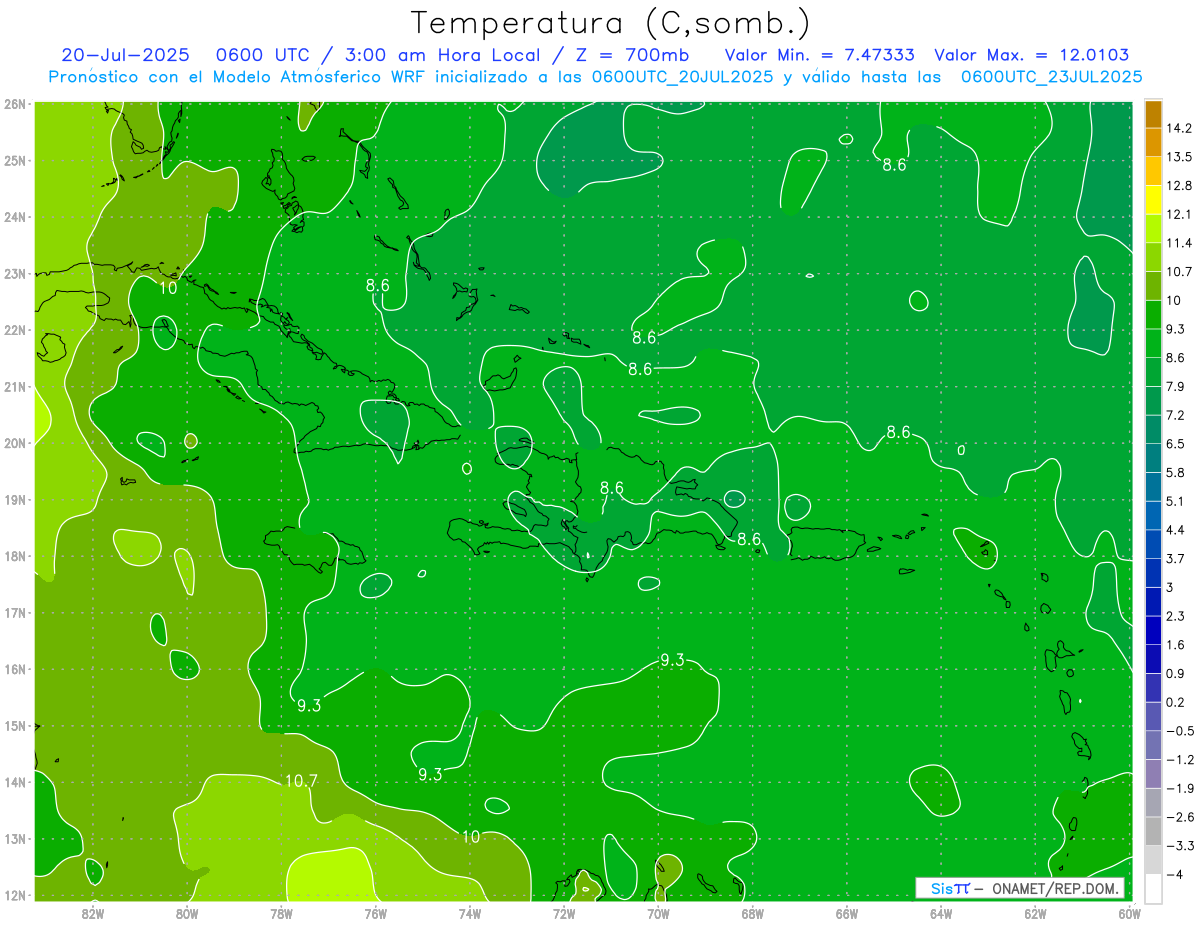1200x927 pixels.
Task: Click the 62W longitude axis label
Action: 1035,912
